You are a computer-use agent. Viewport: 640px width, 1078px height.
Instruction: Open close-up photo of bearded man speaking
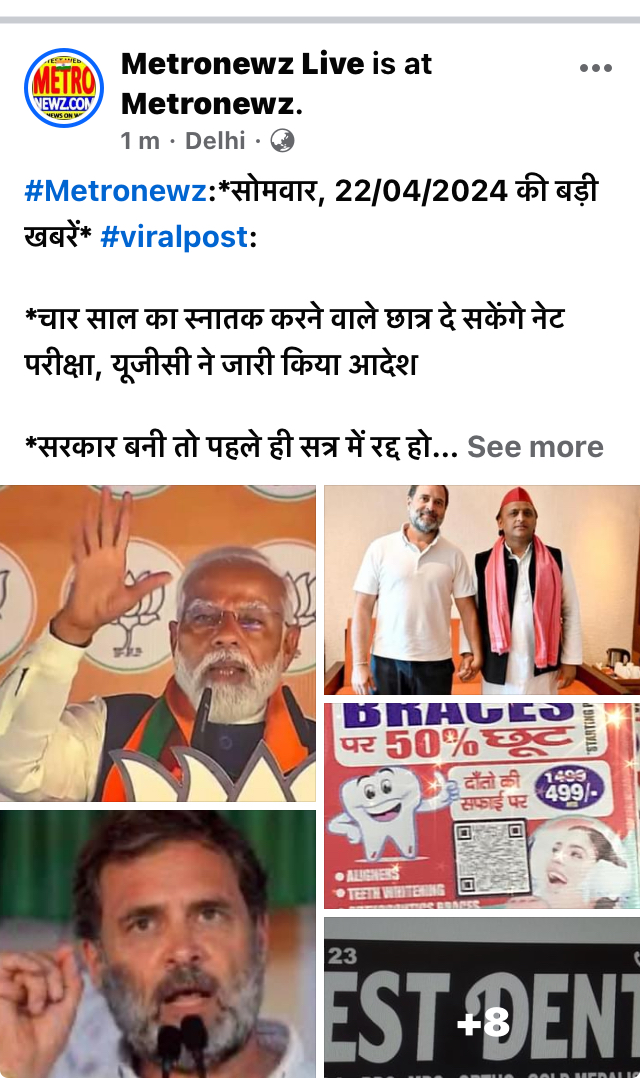(158, 944)
